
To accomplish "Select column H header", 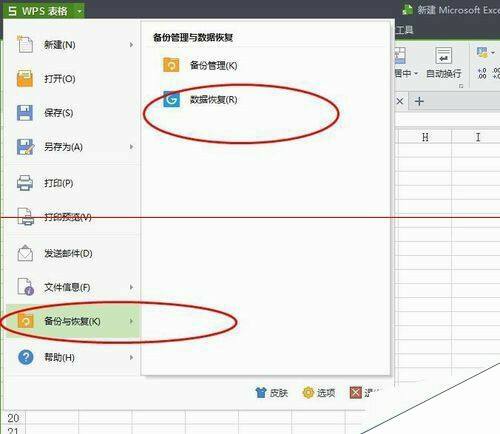I will point(425,137).
